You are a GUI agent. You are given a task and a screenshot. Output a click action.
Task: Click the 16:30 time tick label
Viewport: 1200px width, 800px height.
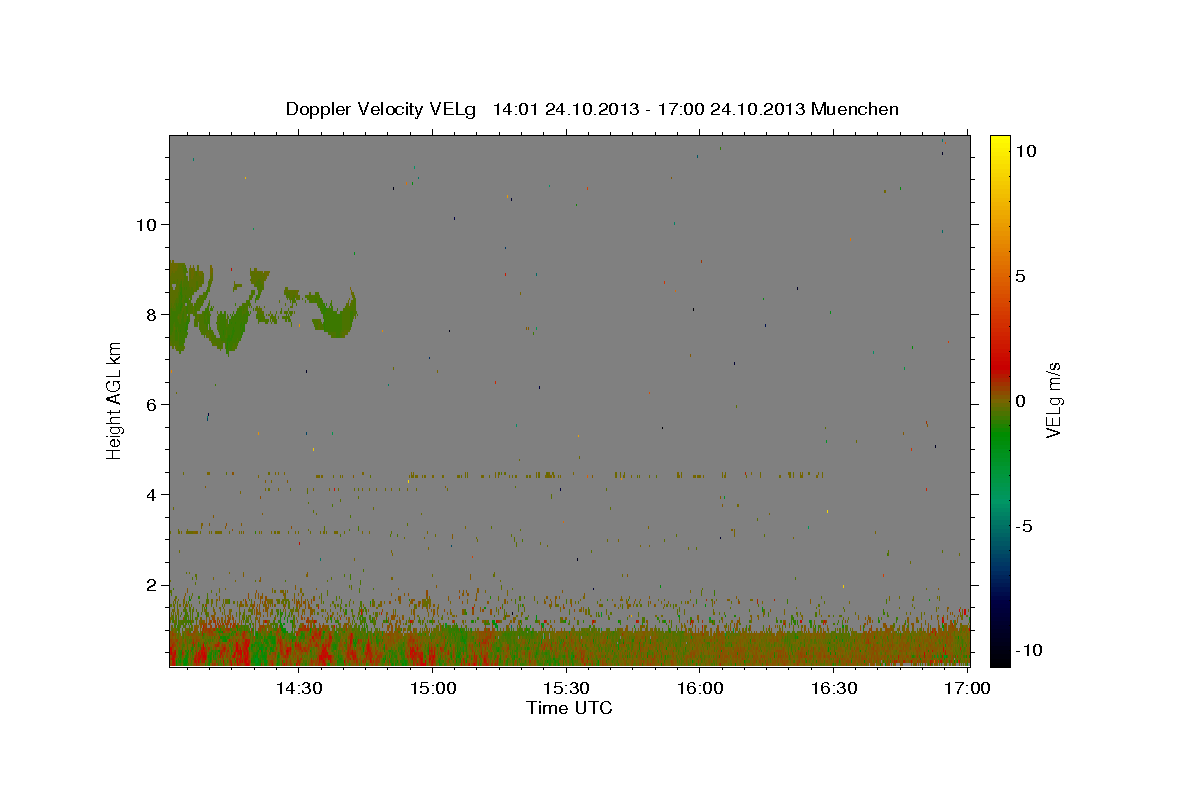click(x=834, y=688)
